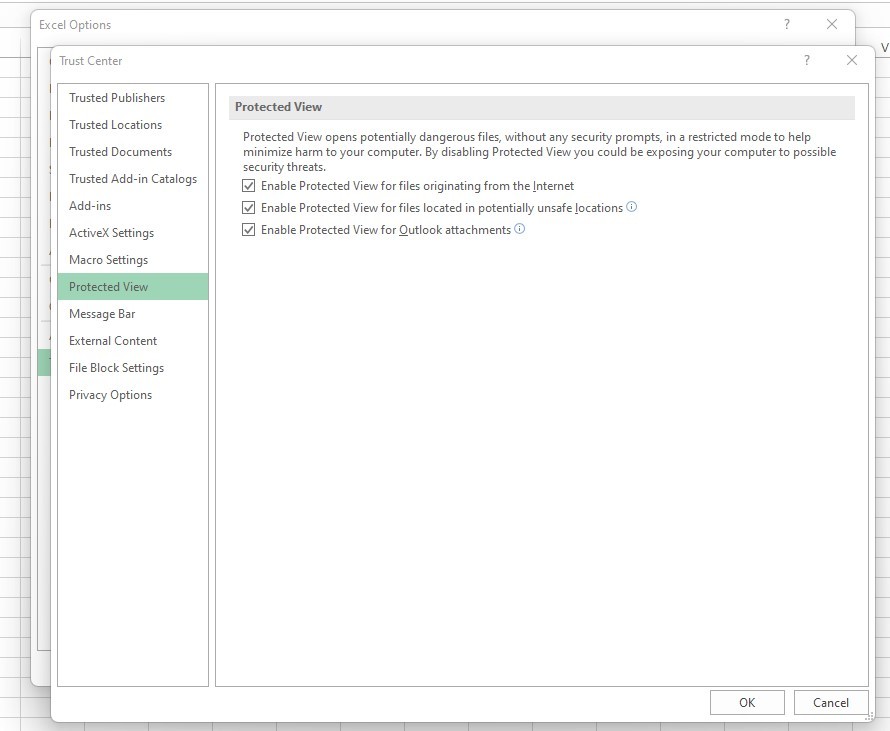The height and width of the screenshot is (731, 890).
Task: Open Privacy Options section
Action: click(133, 395)
